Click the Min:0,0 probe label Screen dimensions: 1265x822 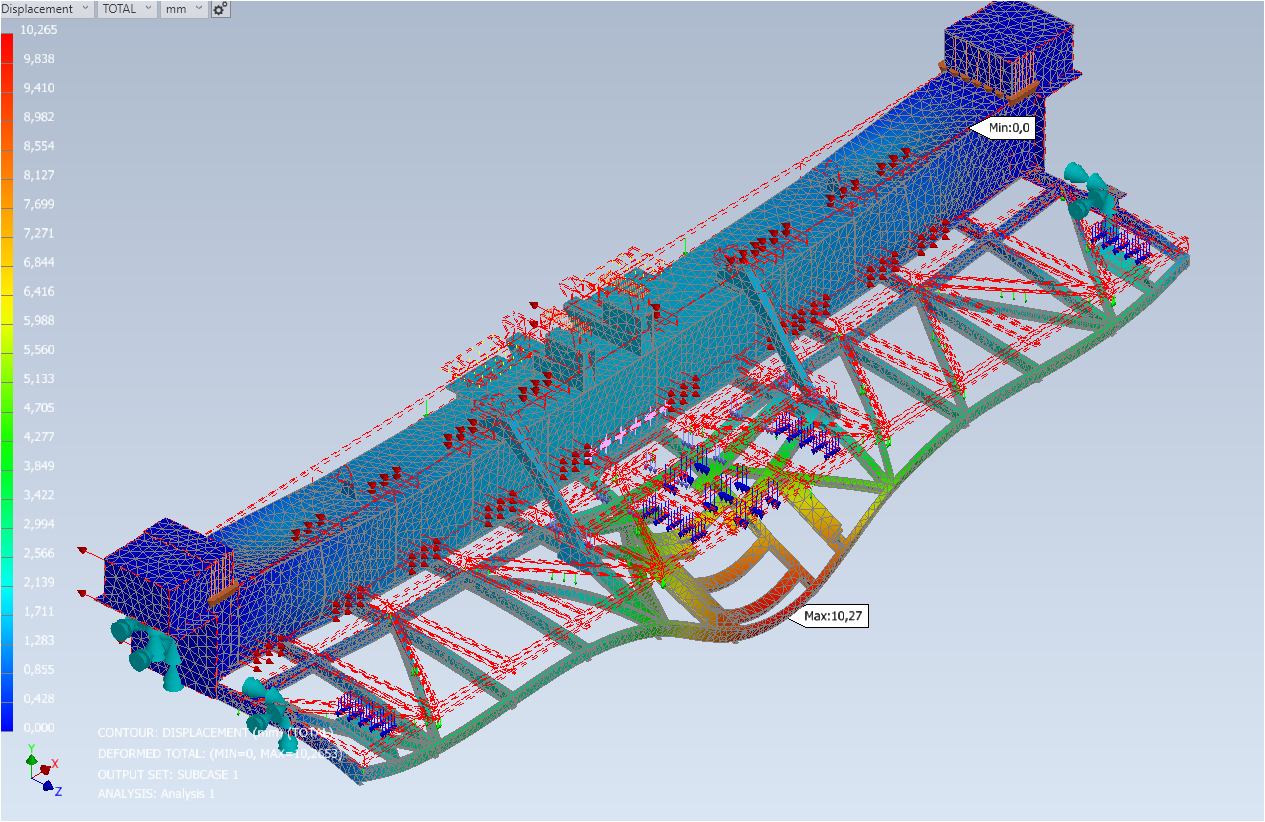(1003, 128)
